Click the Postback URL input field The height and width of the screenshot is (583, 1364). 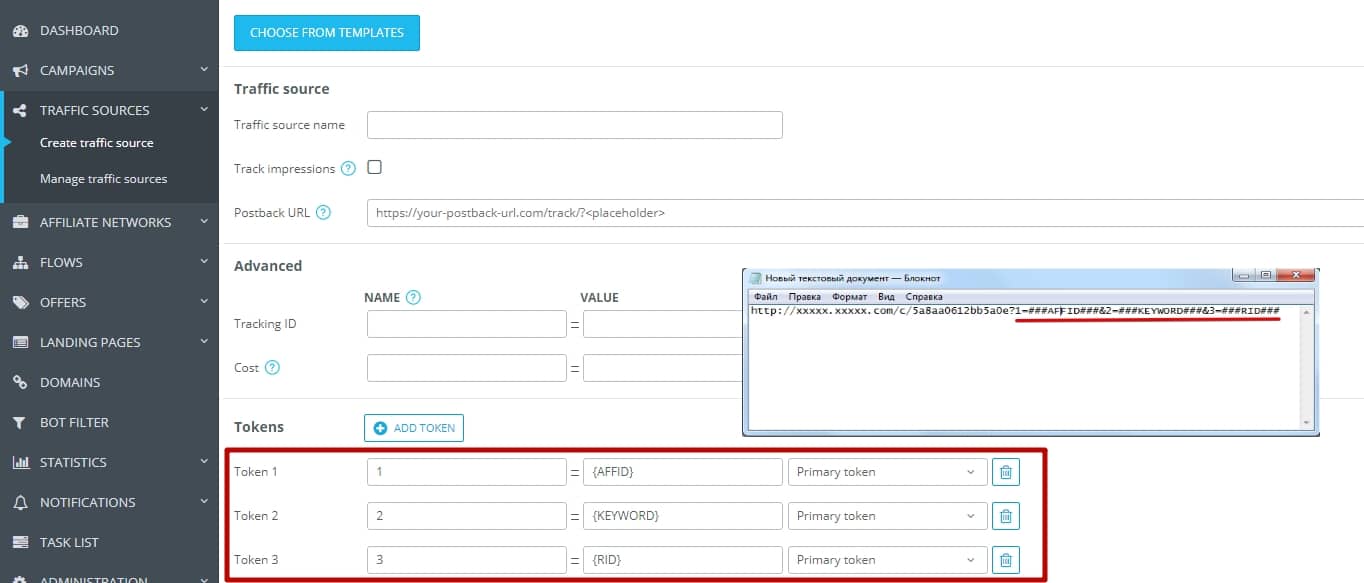865,213
